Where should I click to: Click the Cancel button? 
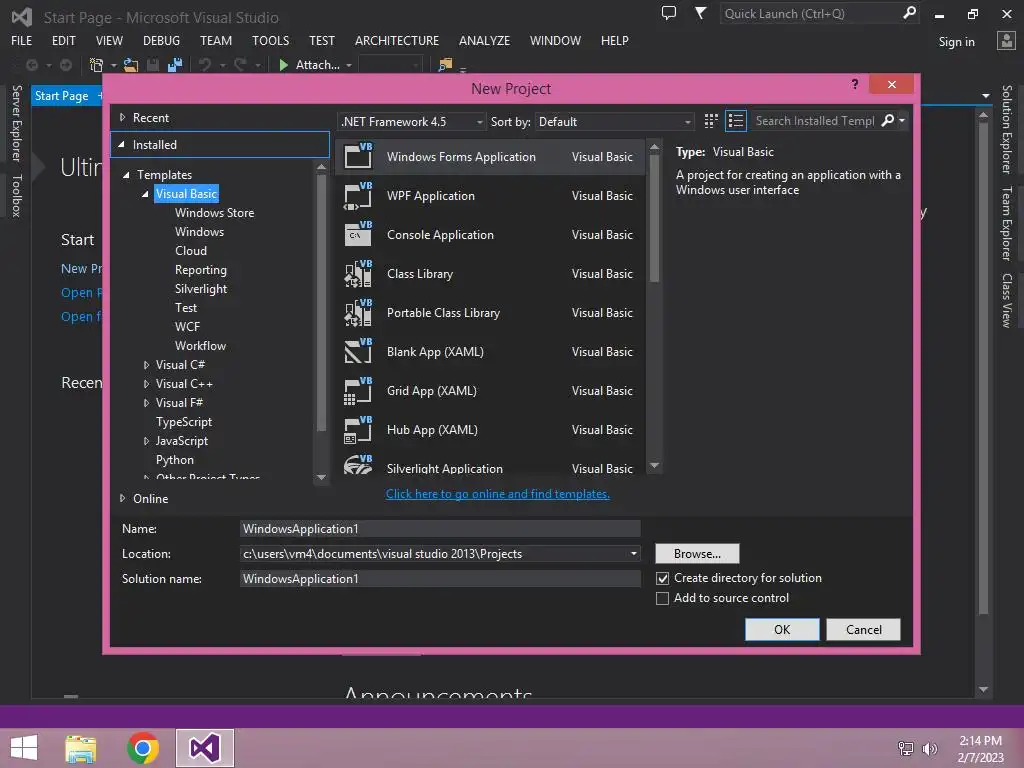point(863,630)
